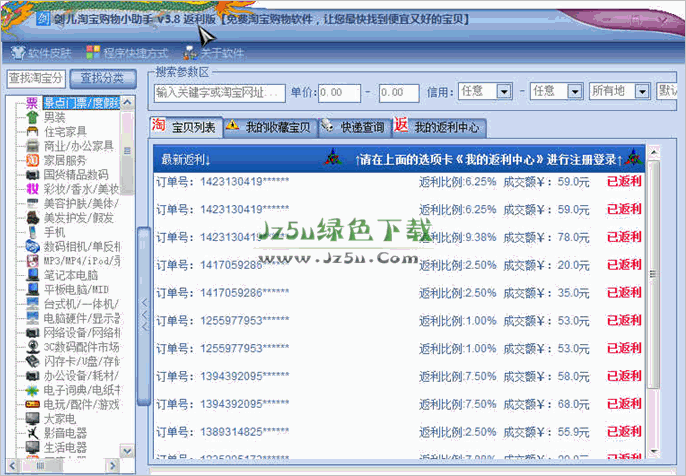The height and width of the screenshot is (476, 686).
Task: Select the 景点门票/度假 tree item
Action: [81, 103]
